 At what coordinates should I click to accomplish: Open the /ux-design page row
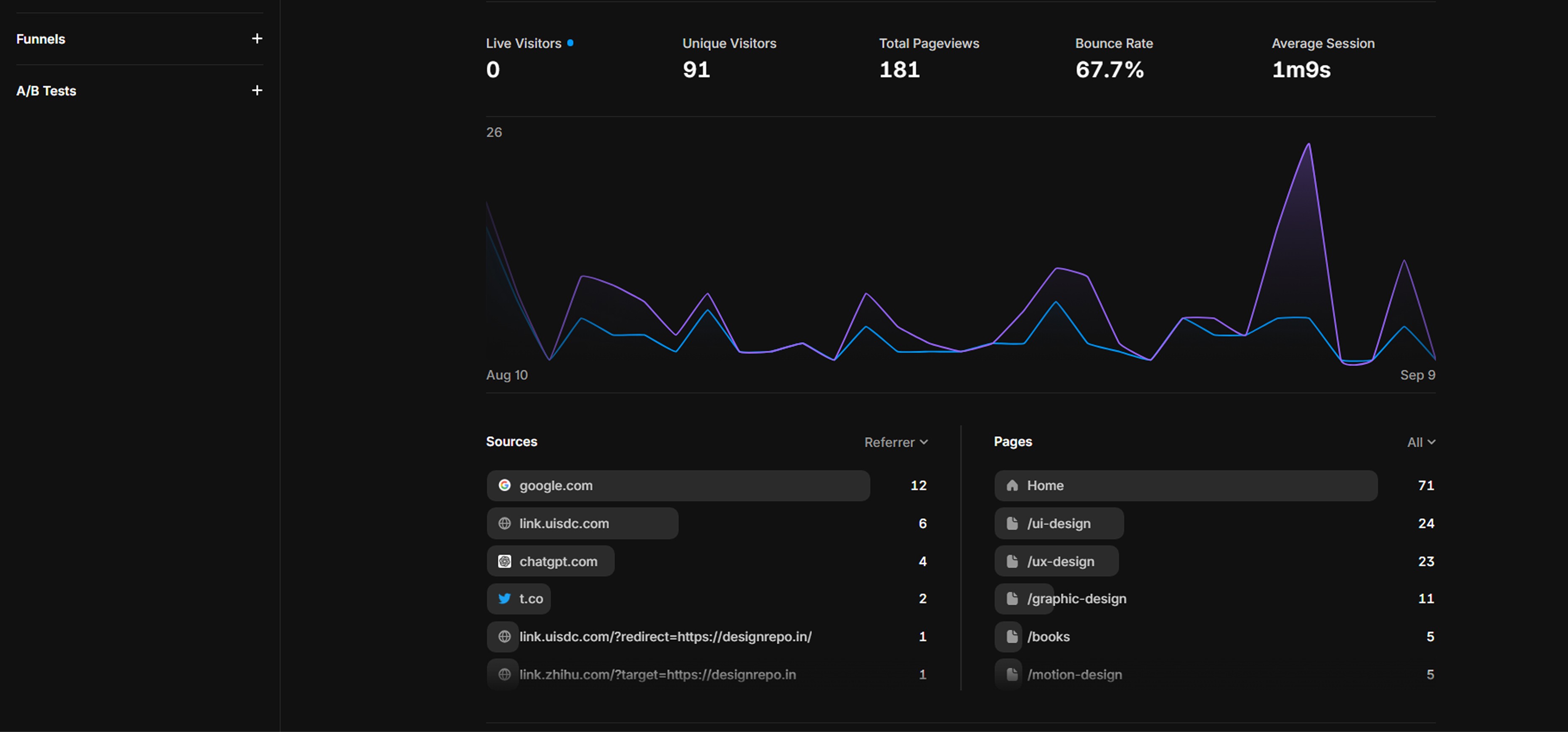pos(1060,562)
